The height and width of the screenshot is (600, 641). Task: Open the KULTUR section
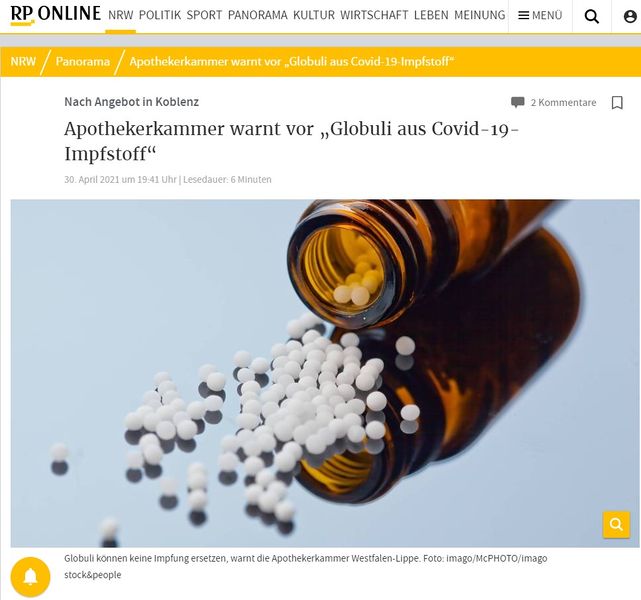click(314, 16)
